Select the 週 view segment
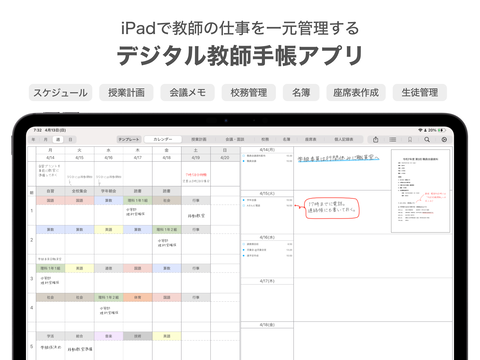This screenshot has height=360, width=480. click(58, 139)
